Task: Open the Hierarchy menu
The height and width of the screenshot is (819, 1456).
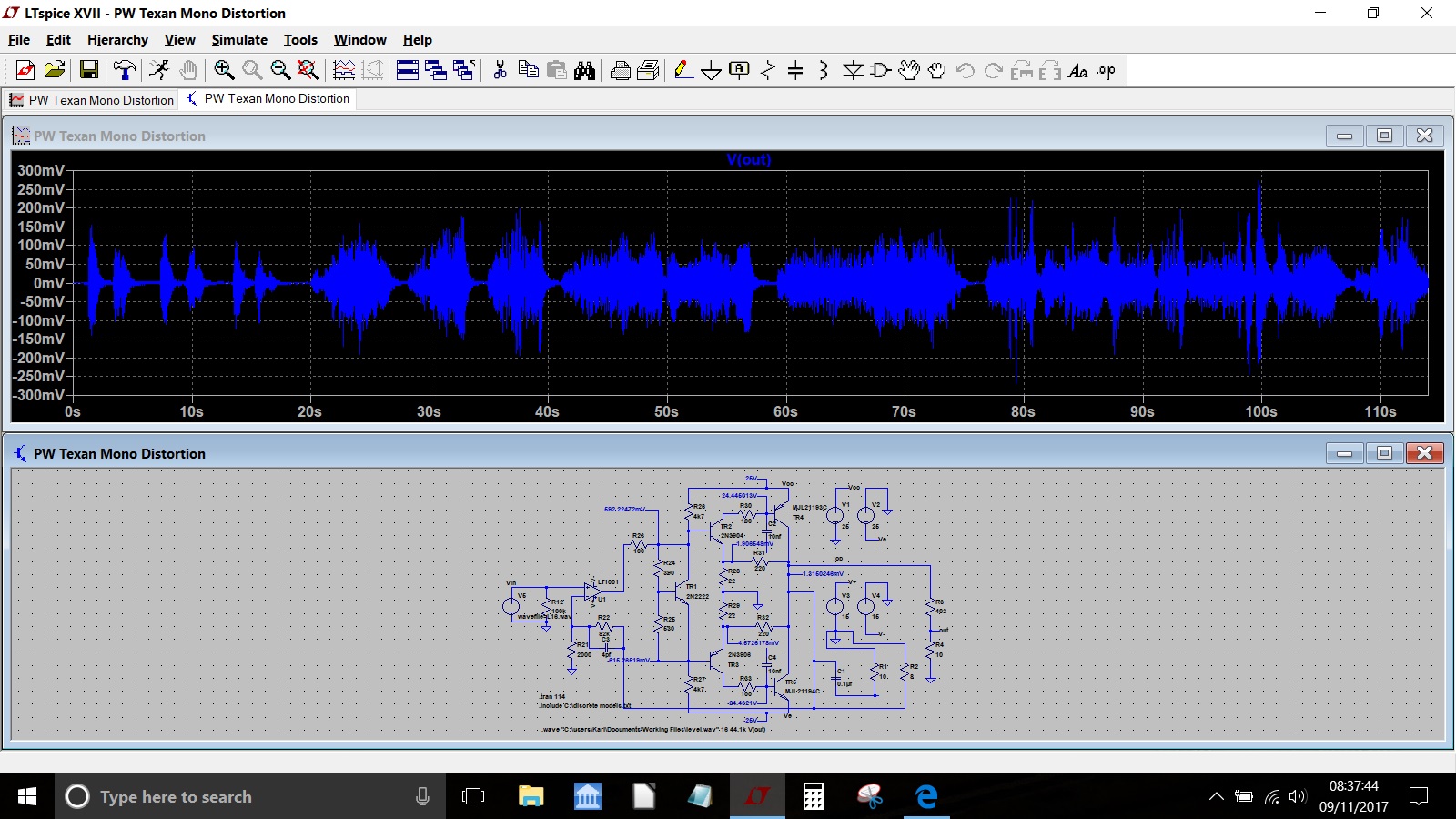Action: point(117,40)
